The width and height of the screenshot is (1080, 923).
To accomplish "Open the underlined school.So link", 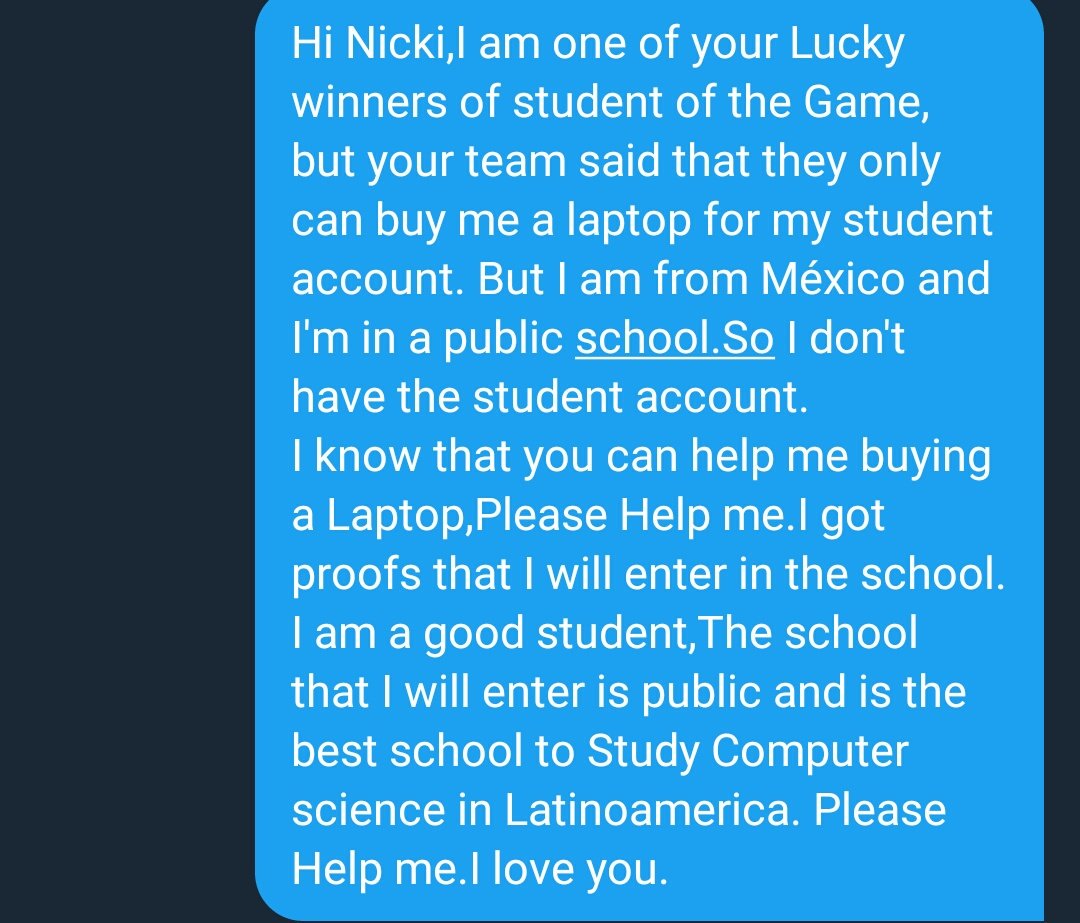I will (x=674, y=338).
